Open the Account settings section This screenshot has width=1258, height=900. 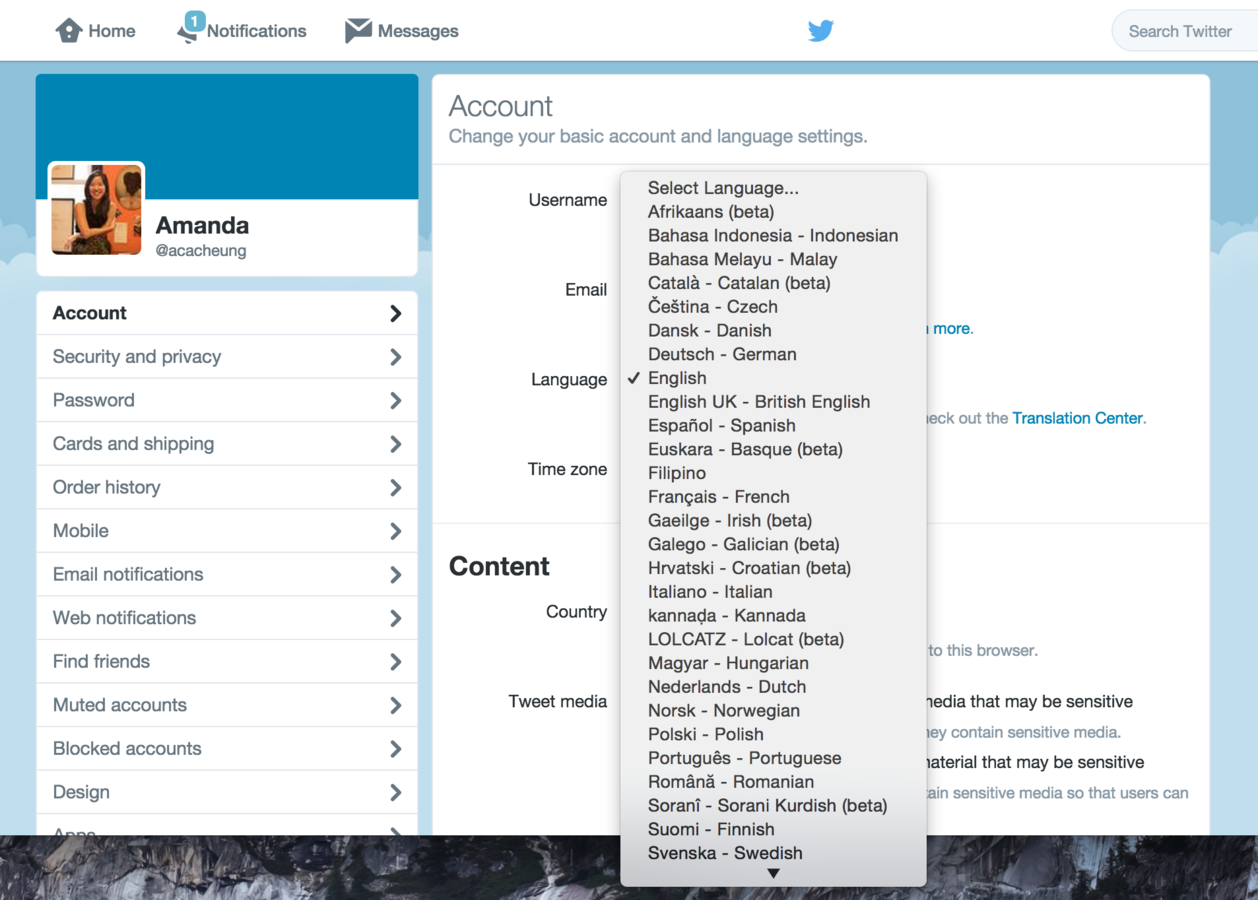(x=227, y=313)
